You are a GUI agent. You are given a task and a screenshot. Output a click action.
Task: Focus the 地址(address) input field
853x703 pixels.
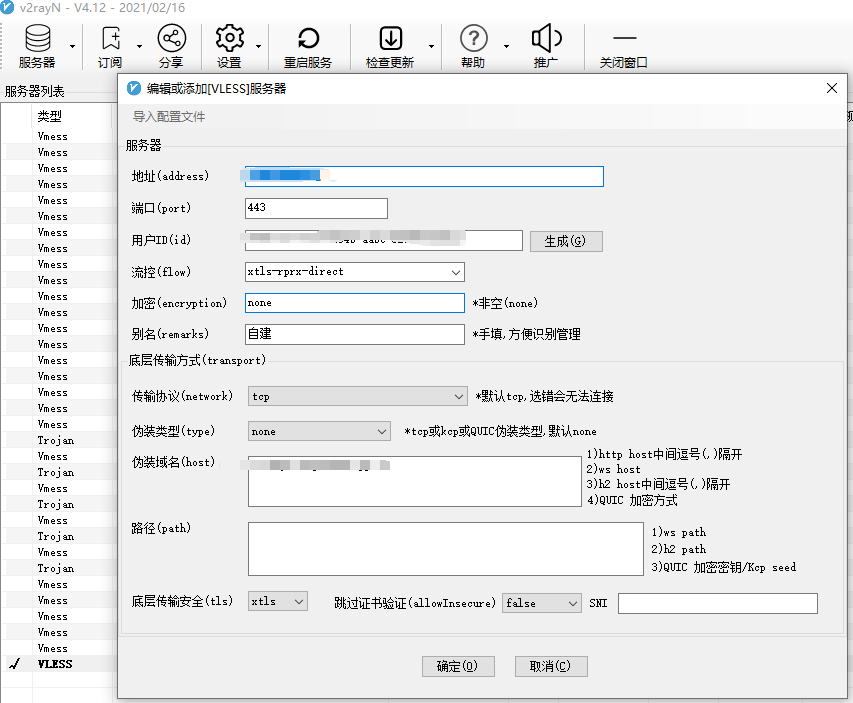click(424, 176)
